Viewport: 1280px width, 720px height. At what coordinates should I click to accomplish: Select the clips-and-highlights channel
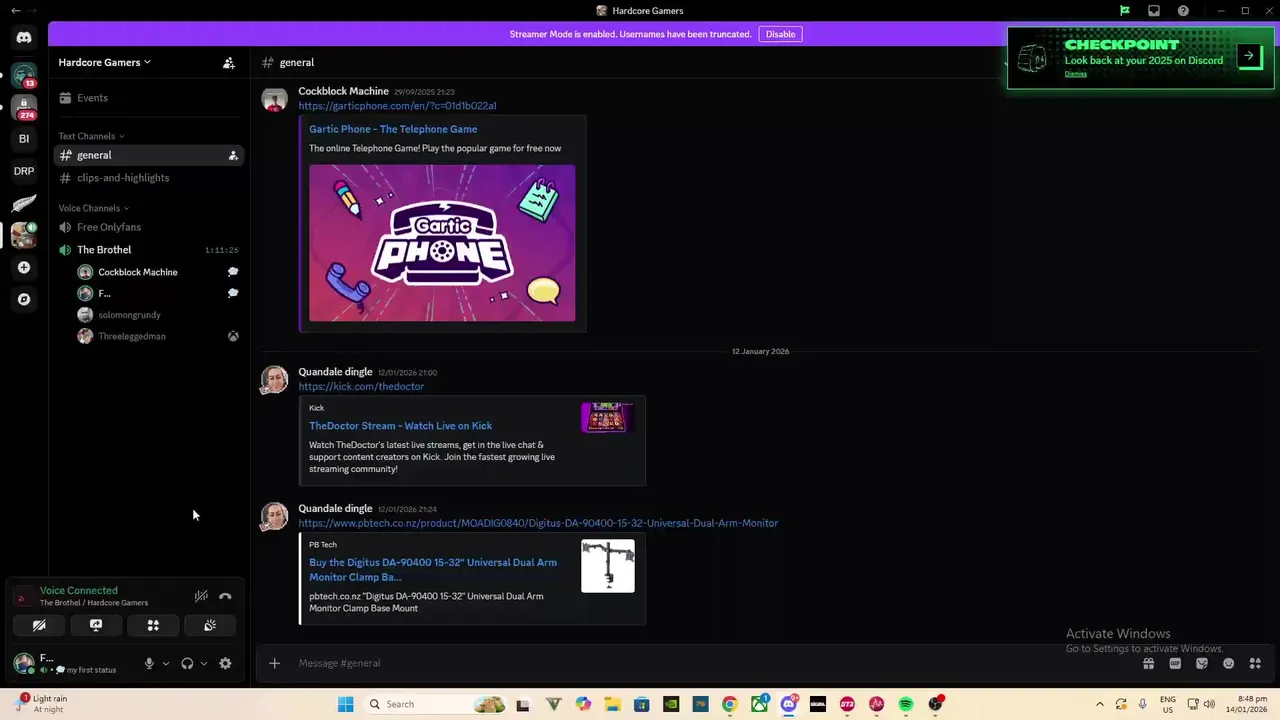pyautogui.click(x=149, y=178)
